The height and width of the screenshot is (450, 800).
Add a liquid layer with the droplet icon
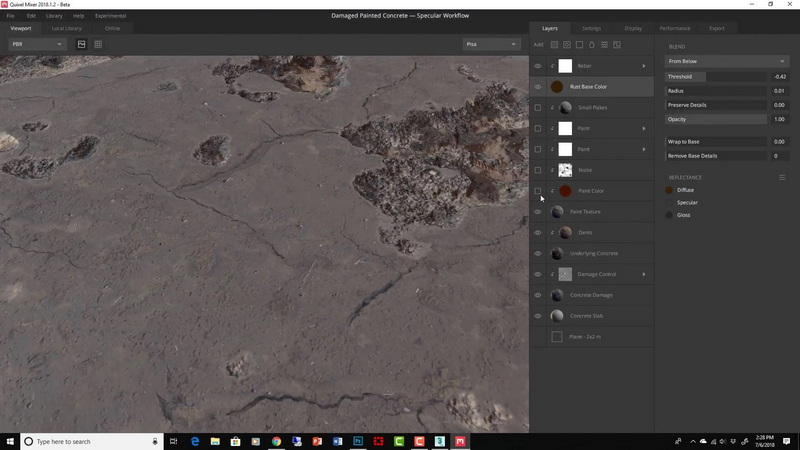[592, 45]
